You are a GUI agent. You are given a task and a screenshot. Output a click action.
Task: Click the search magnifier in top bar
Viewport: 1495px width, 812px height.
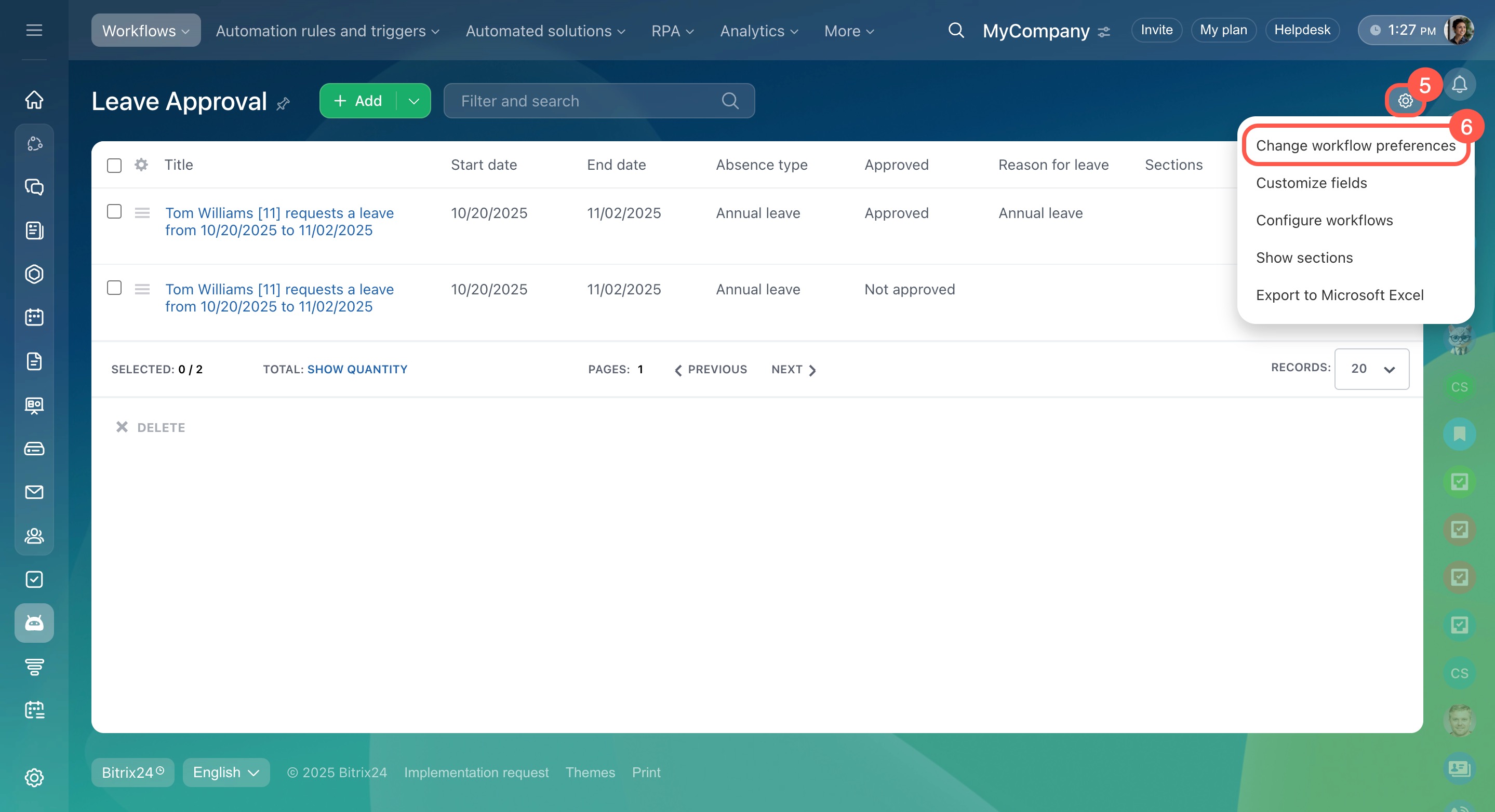click(x=956, y=30)
